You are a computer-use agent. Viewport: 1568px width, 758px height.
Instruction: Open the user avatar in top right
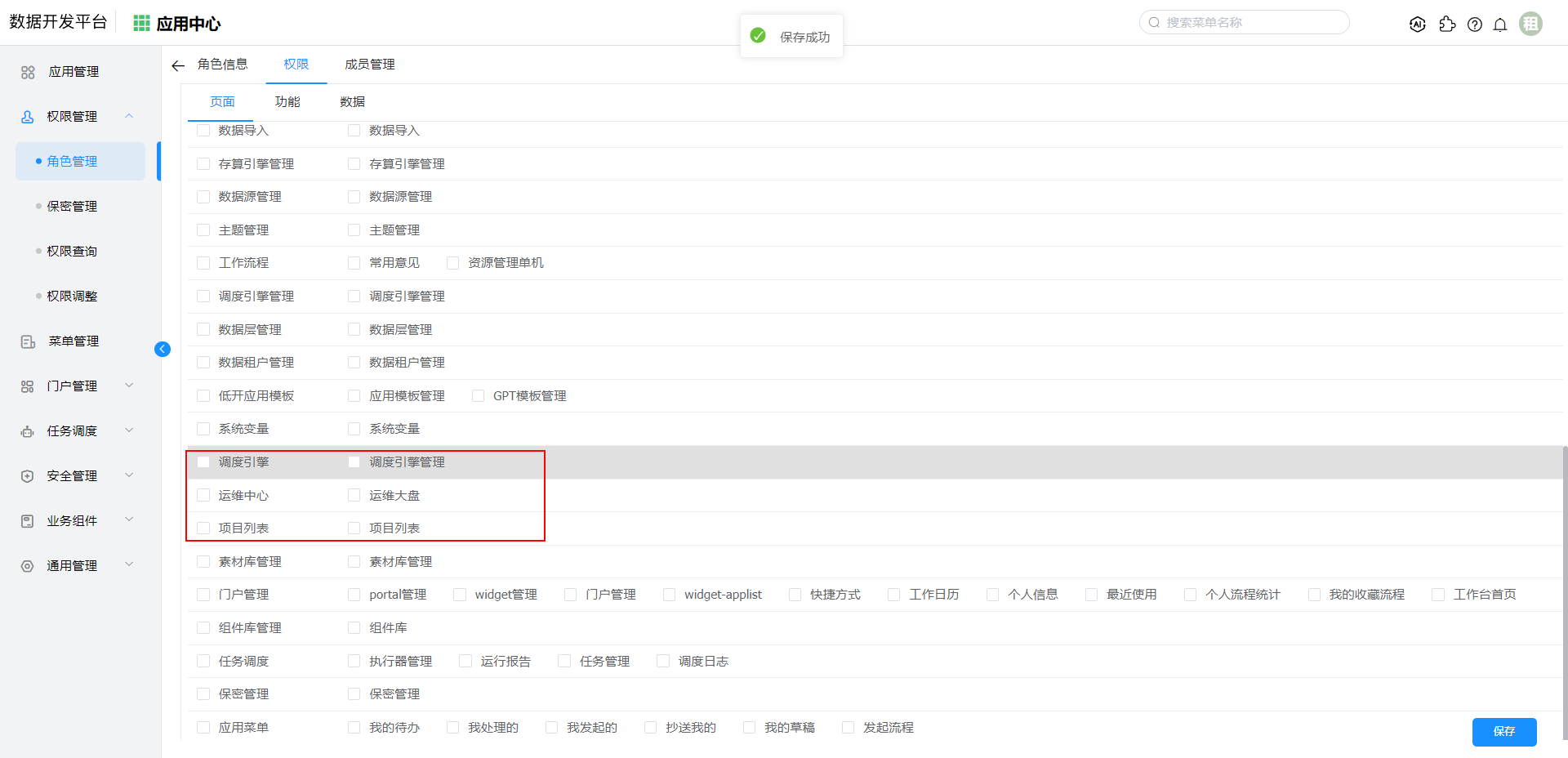tap(1530, 24)
